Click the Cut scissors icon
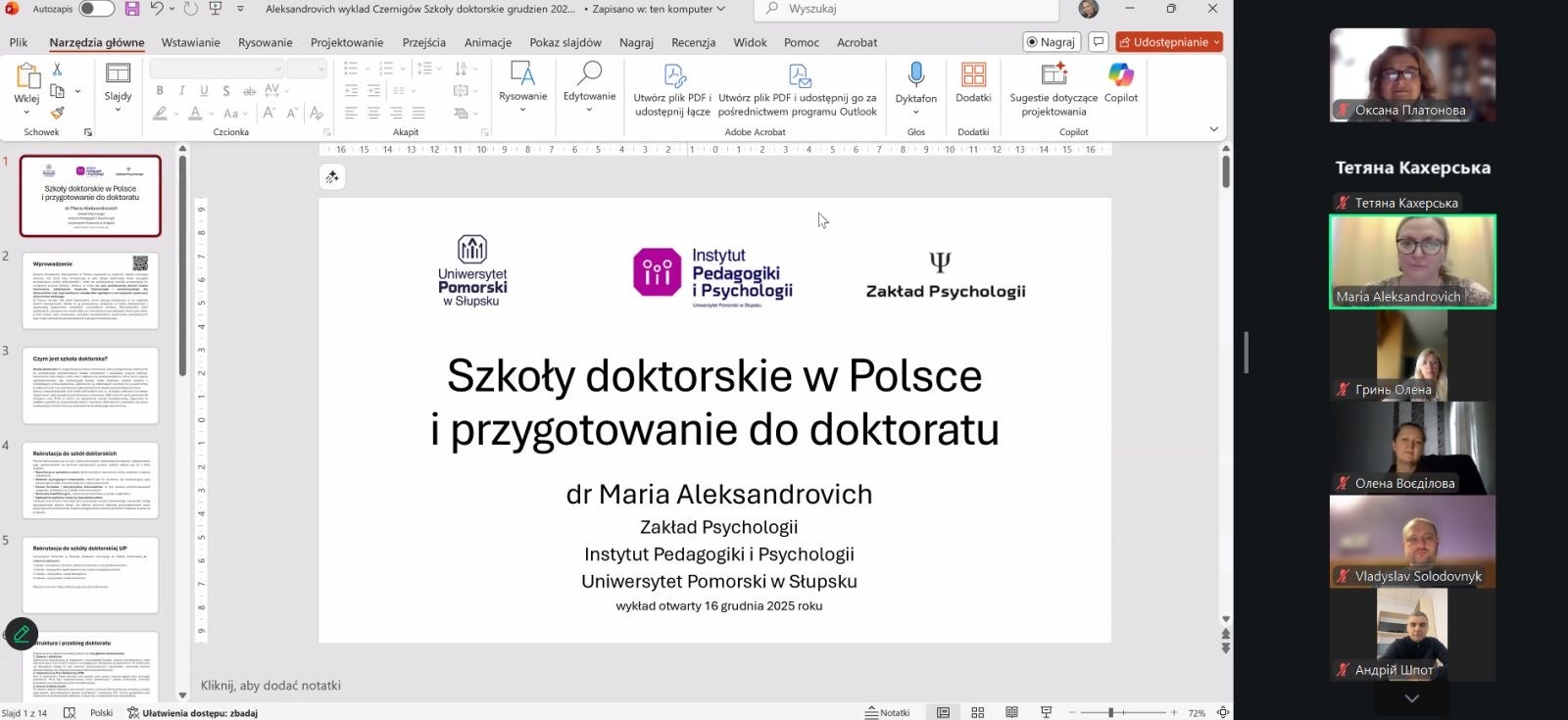The width and height of the screenshot is (1568, 720). (57, 70)
